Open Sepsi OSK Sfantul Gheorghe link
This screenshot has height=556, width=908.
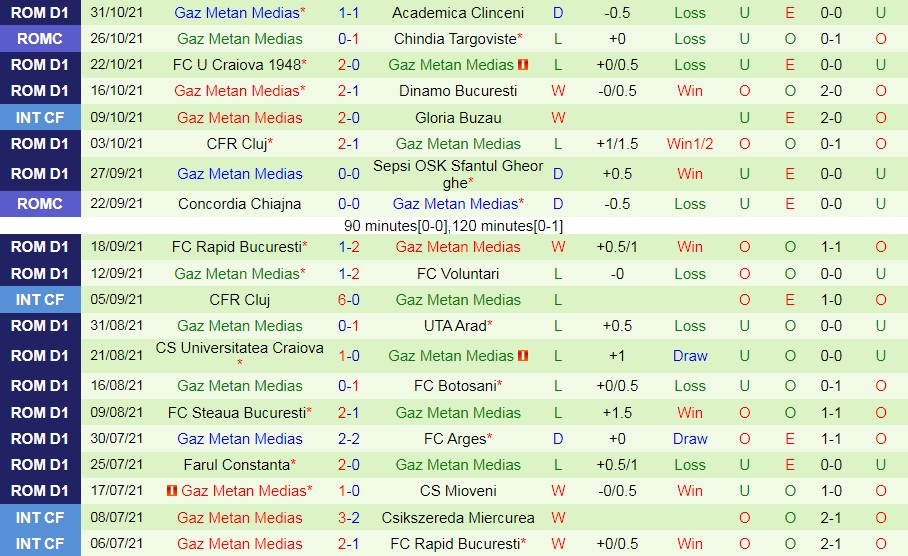[458, 174]
